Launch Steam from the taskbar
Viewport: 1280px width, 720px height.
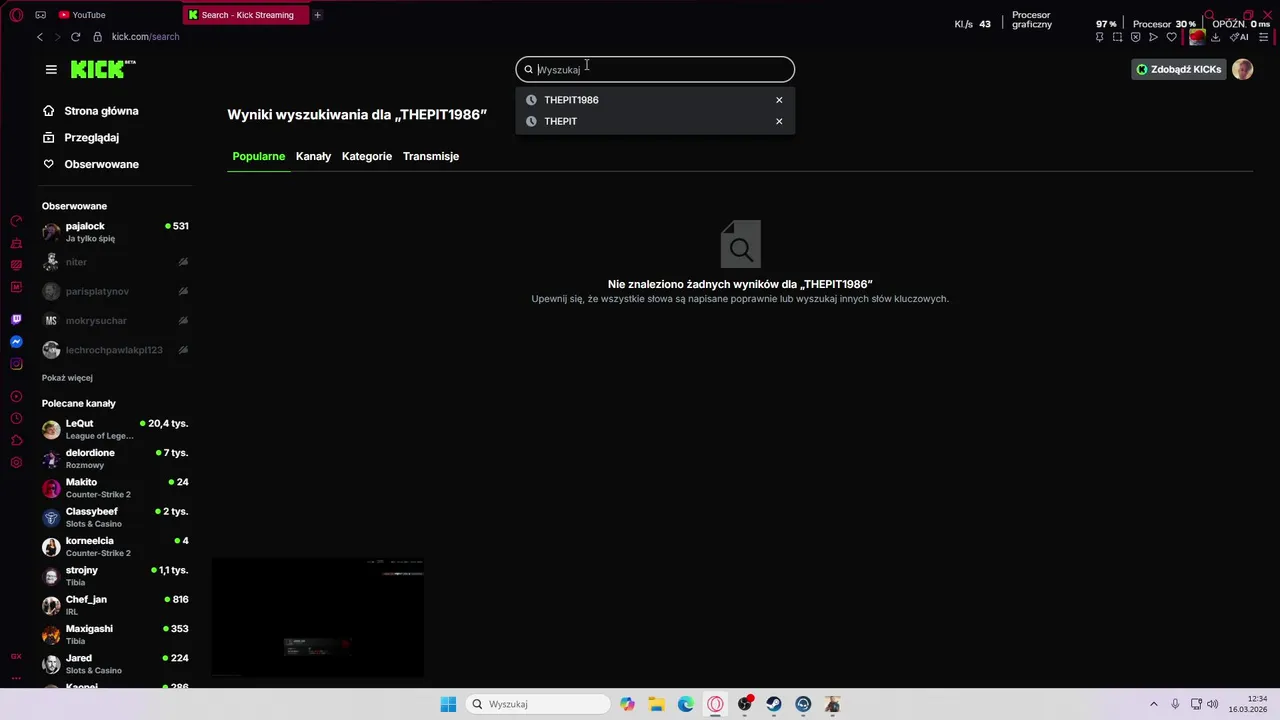(774, 704)
